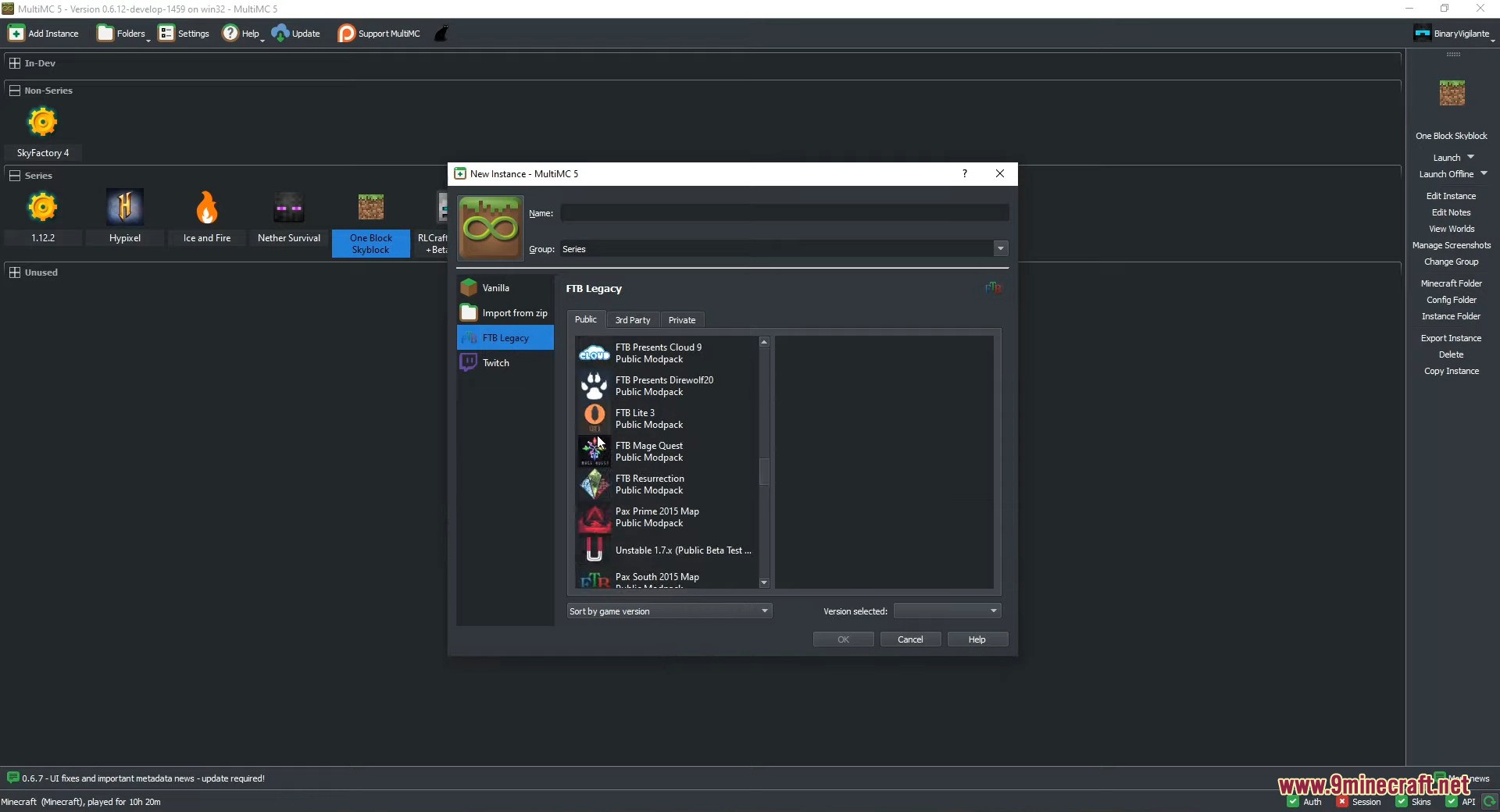The image size is (1500, 812).
Task: Select Pax Prime 2015 Map modpack
Action: click(666, 517)
